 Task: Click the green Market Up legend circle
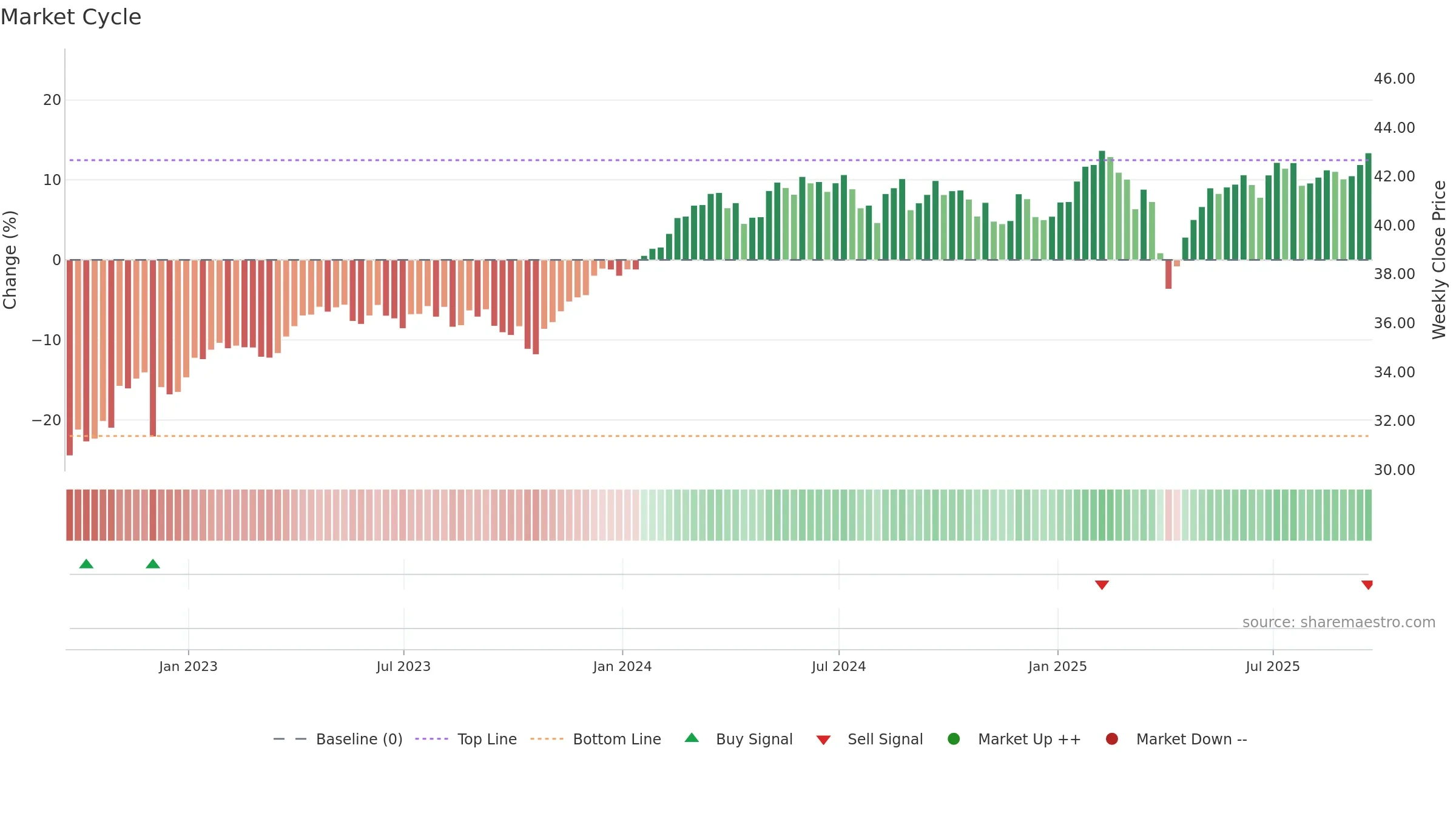(x=954, y=739)
